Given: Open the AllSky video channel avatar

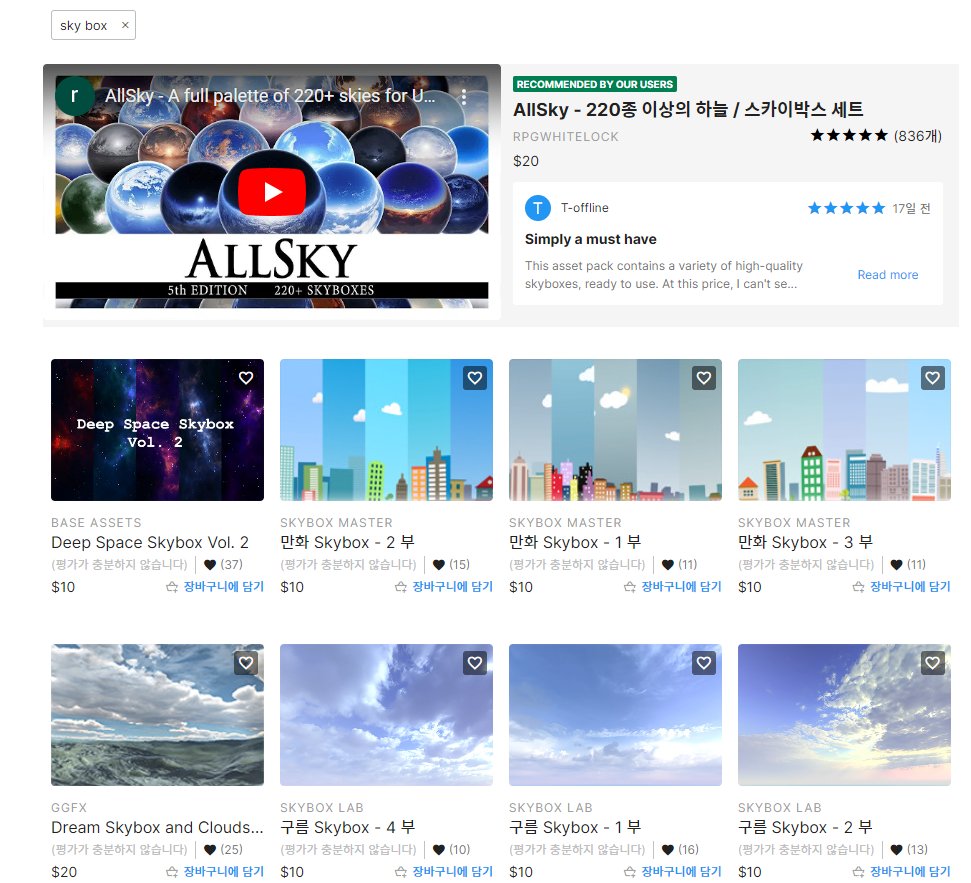Looking at the screenshot, I should pos(74,95).
